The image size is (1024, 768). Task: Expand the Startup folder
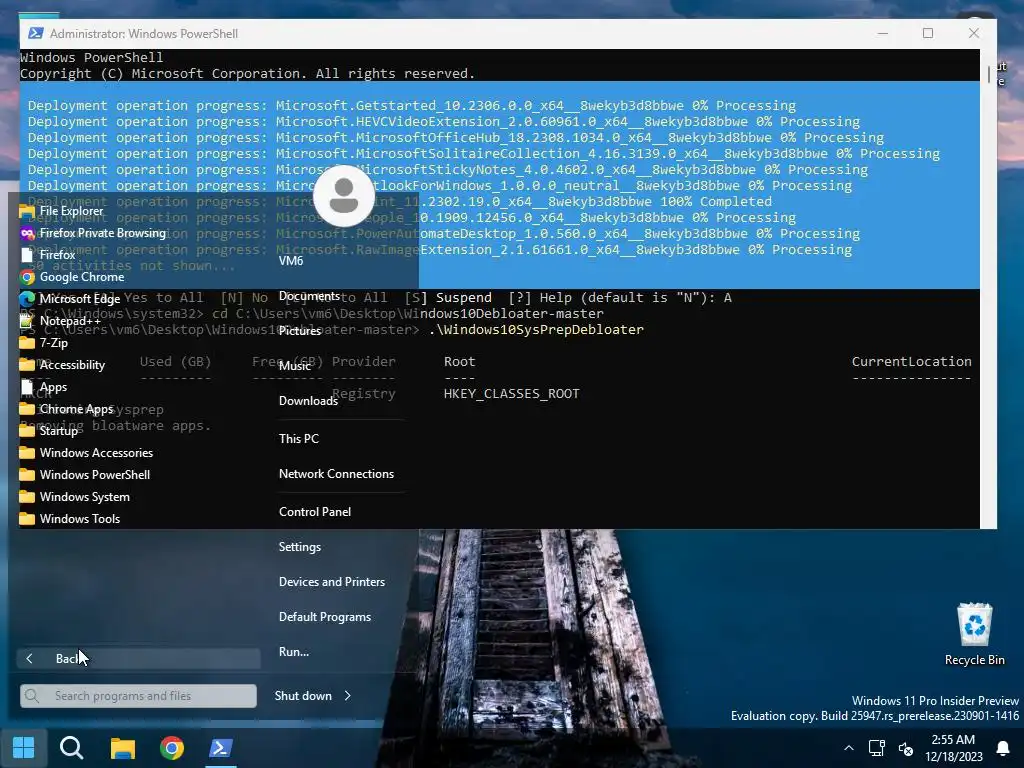pyautogui.click(x=49, y=431)
